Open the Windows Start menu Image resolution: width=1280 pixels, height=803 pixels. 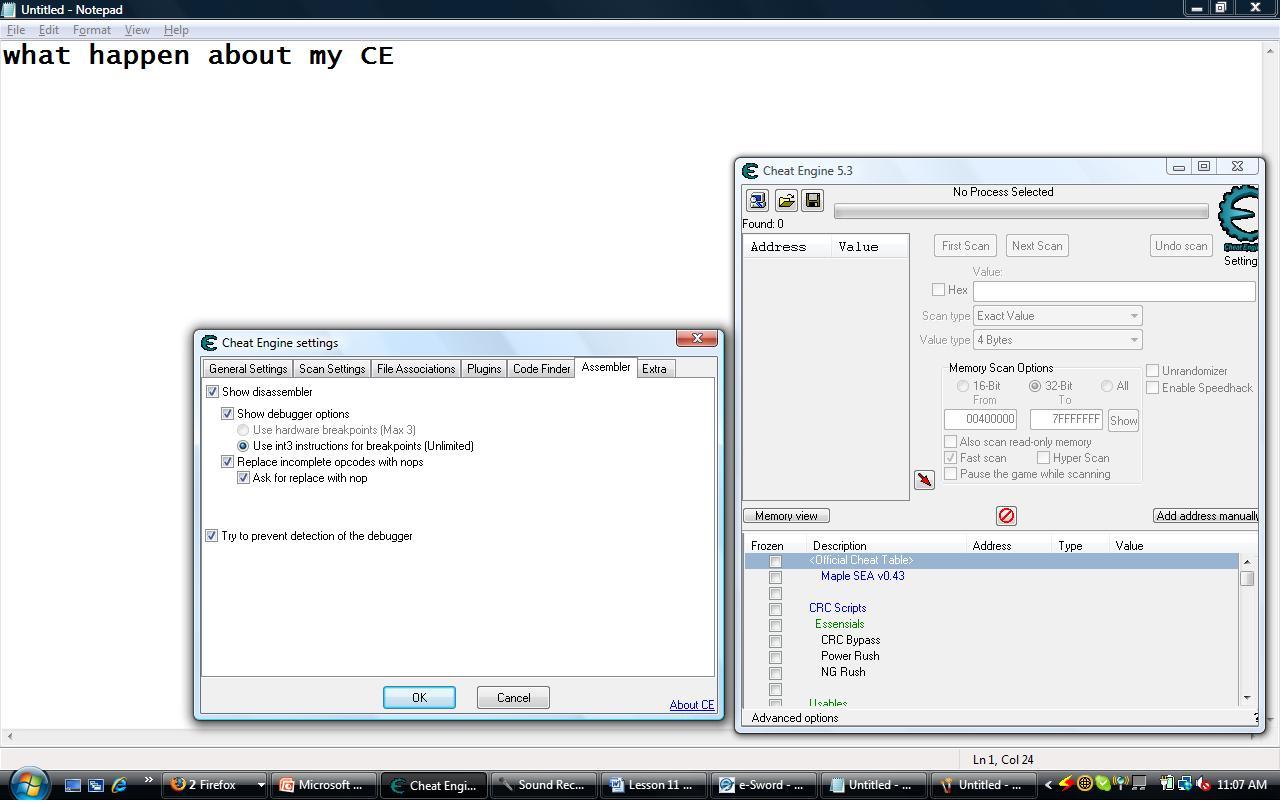(28, 784)
